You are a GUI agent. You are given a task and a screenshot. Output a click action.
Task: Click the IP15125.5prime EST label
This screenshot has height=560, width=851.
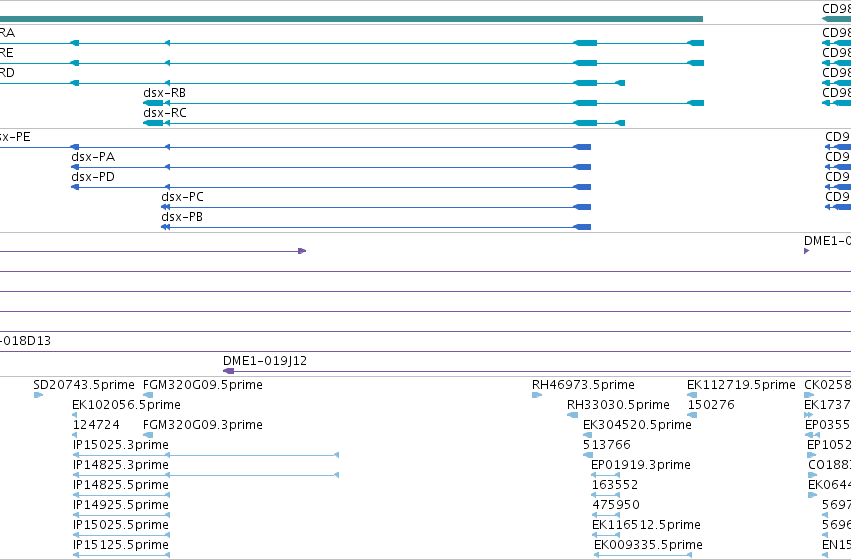121,545
